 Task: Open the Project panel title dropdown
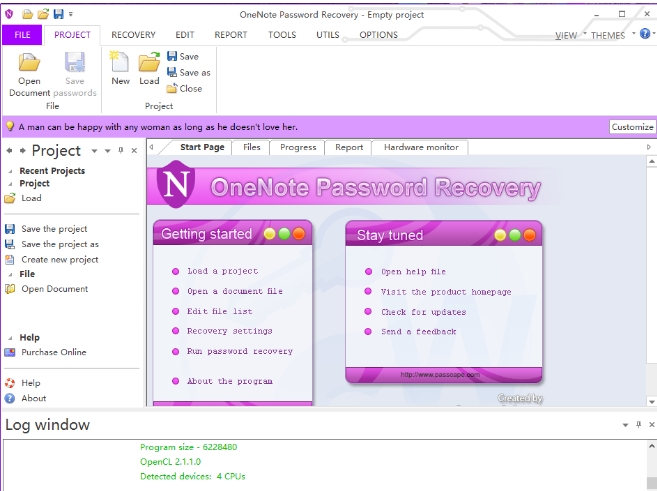tap(94, 151)
